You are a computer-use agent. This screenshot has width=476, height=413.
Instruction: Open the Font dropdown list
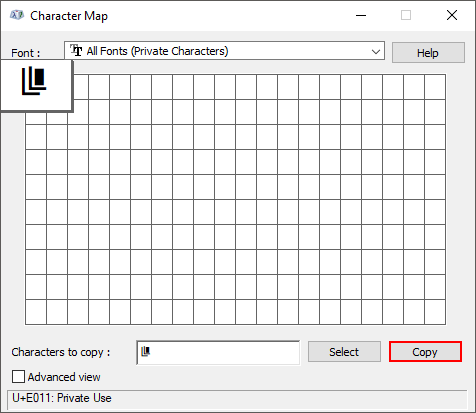click(x=224, y=51)
